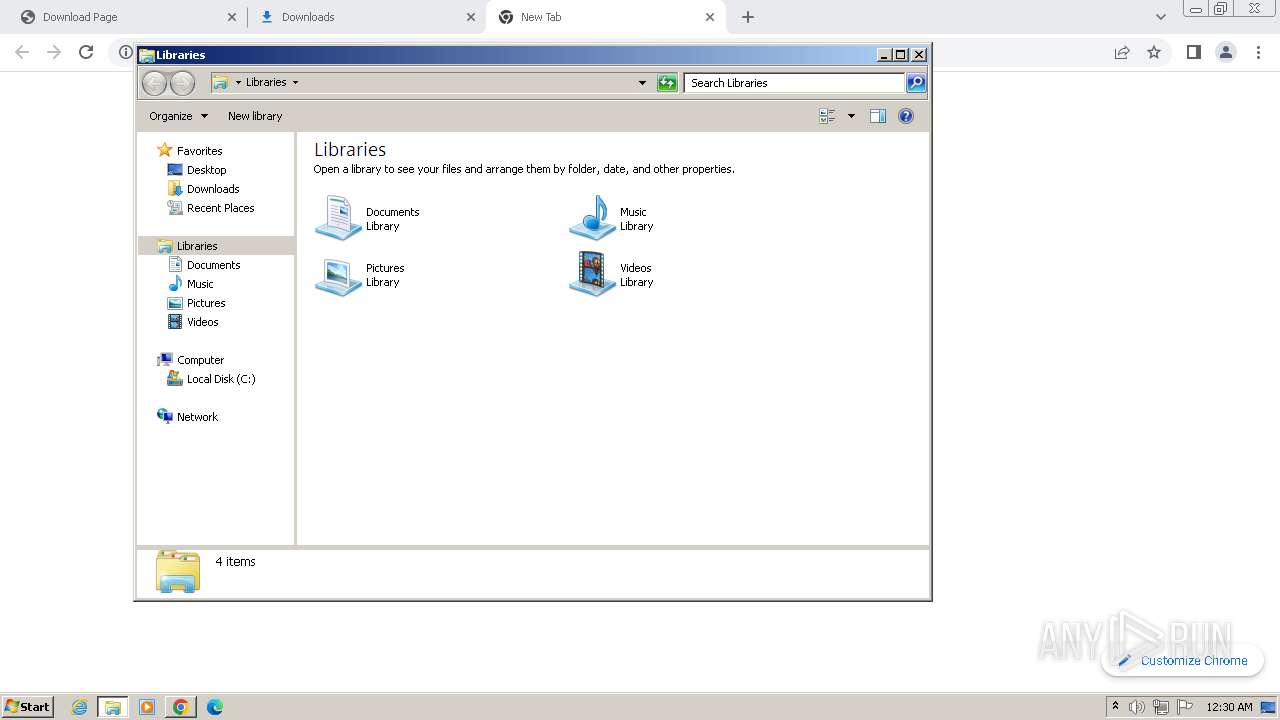Close the Download Page tab
The height and width of the screenshot is (720, 1280).
tap(232, 17)
